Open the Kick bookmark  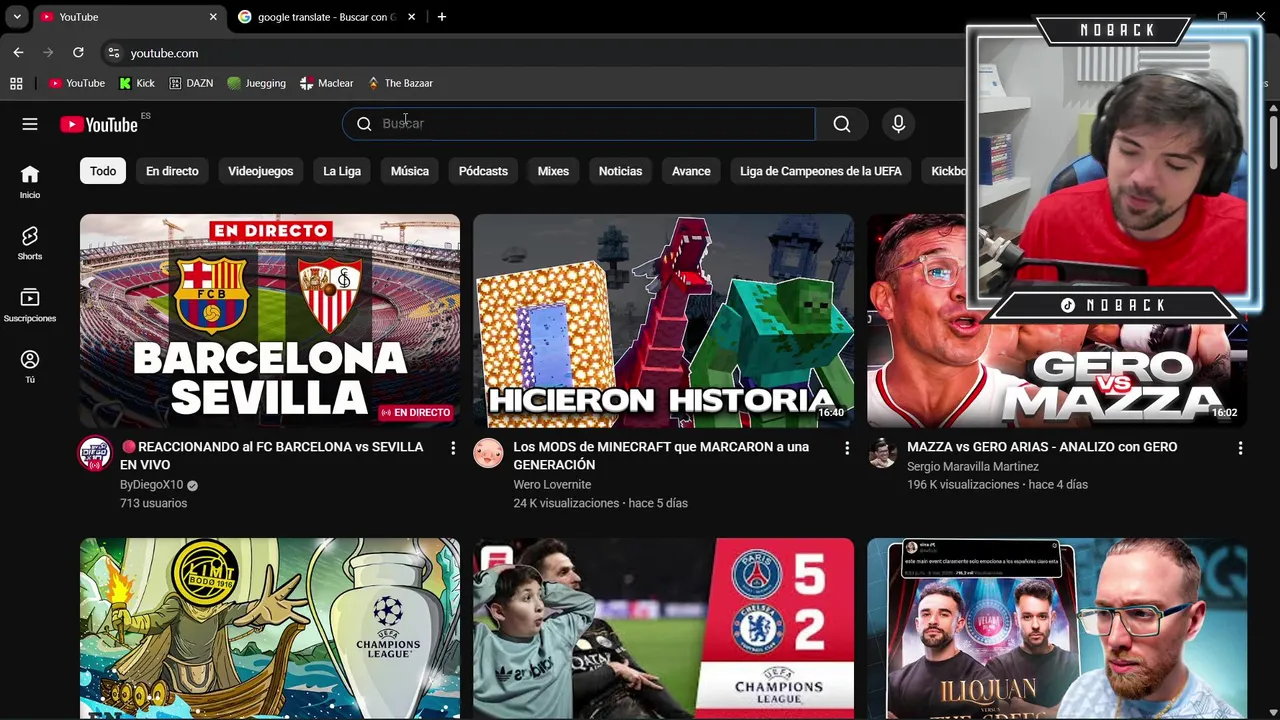coord(136,83)
